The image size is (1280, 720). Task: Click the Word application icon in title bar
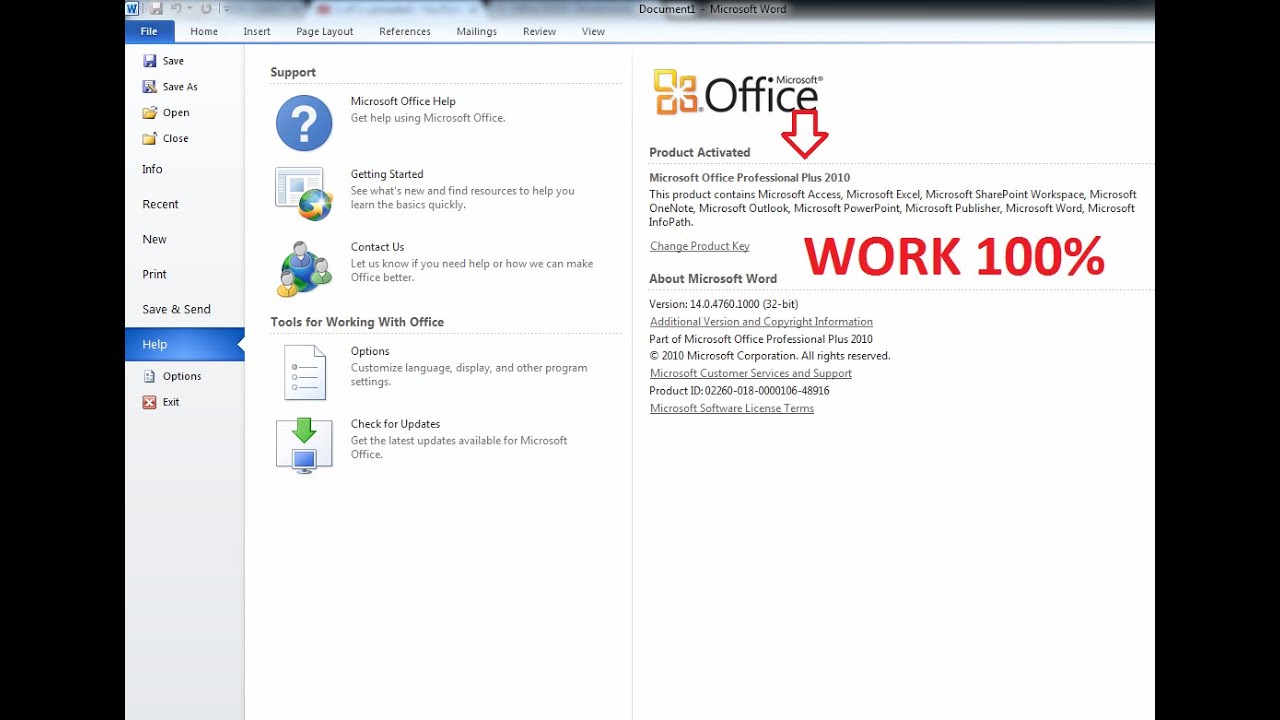pos(133,9)
